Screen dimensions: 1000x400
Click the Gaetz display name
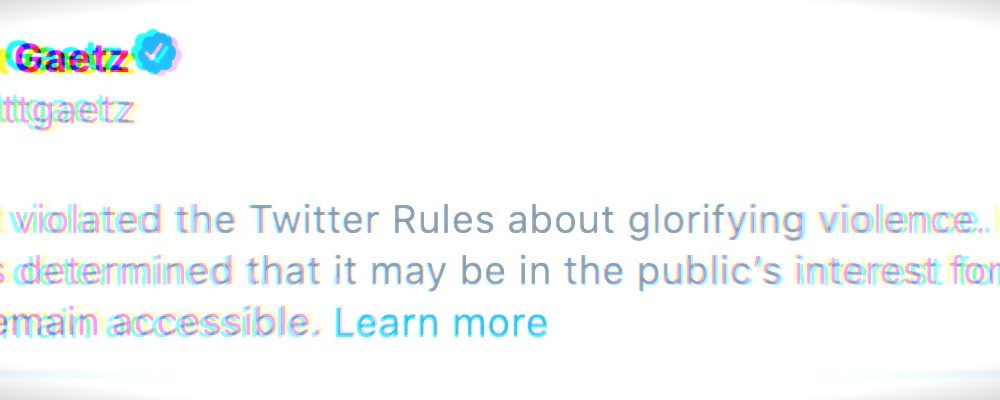click(73, 61)
